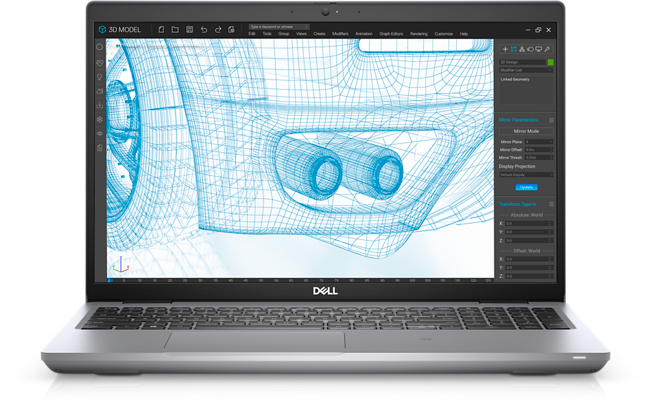Click the blue timeline playhead at frame 0
Image resolution: width=650 pixels, height=402 pixels.
coord(110,281)
